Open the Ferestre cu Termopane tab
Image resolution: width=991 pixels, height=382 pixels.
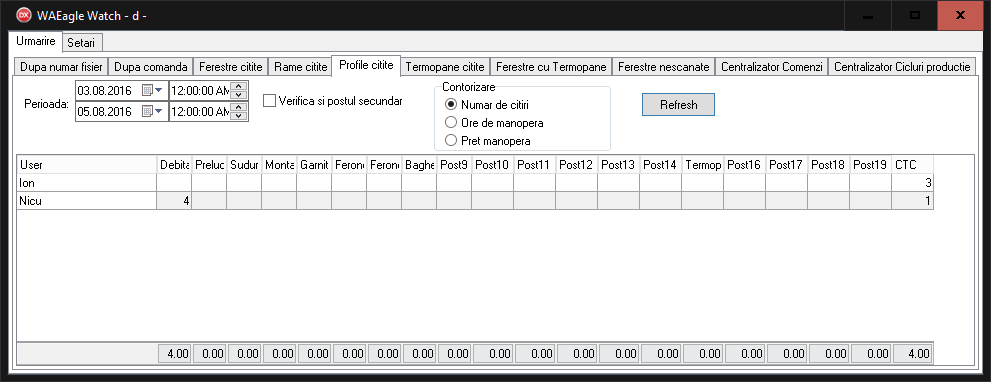tap(552, 66)
